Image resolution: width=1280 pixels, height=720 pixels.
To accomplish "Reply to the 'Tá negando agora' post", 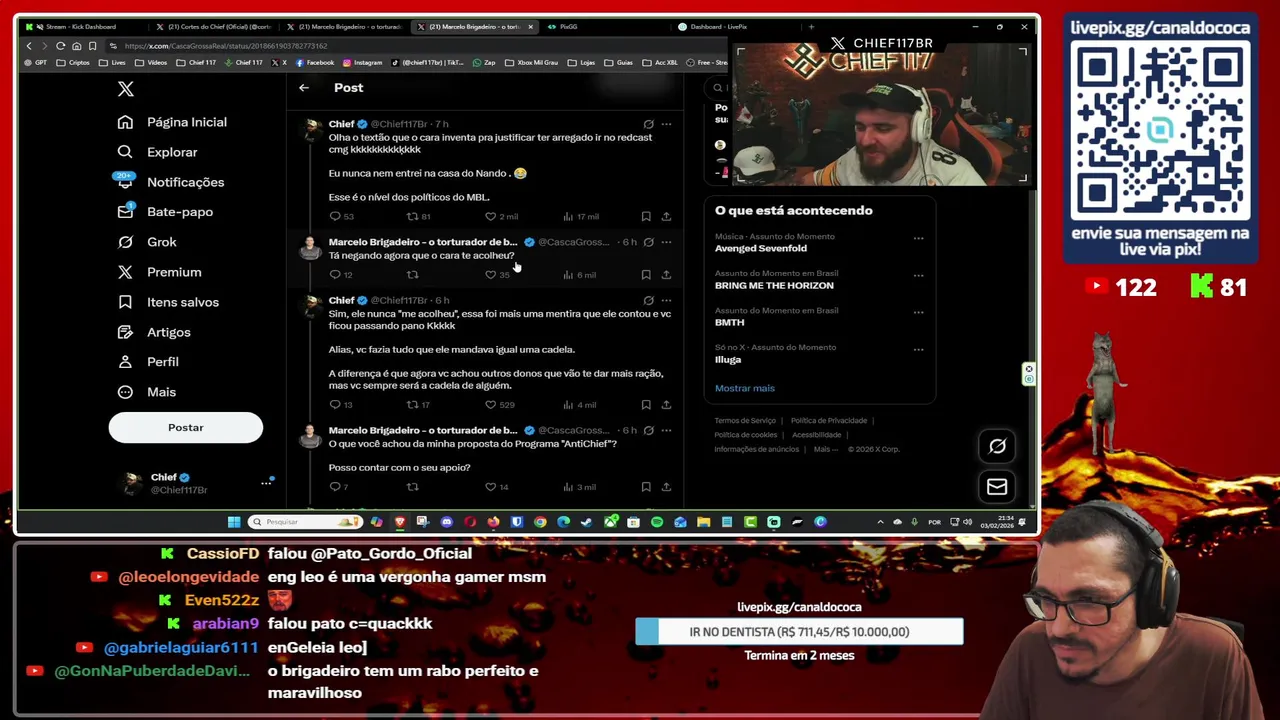I will [x=341, y=274].
